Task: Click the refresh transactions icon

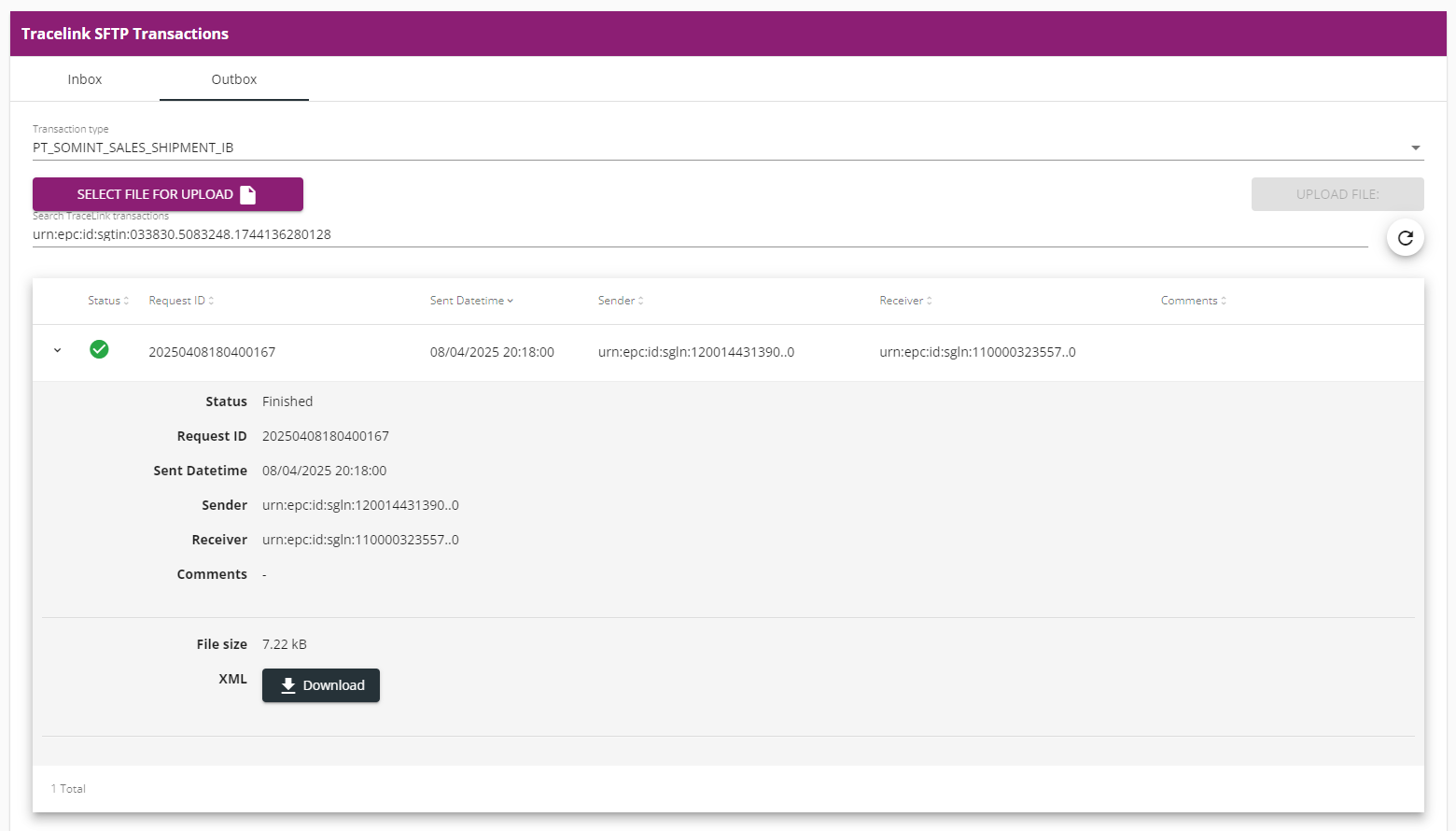Action: (x=1405, y=238)
